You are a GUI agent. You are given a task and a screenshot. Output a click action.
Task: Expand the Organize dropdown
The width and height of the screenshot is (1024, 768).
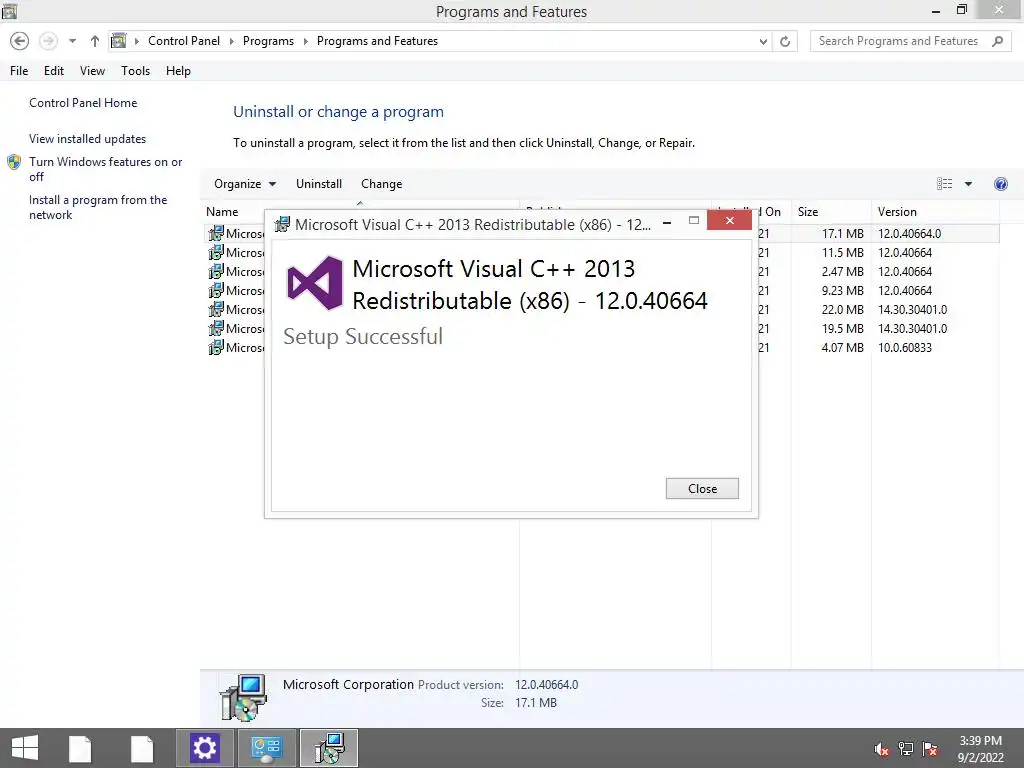click(245, 184)
